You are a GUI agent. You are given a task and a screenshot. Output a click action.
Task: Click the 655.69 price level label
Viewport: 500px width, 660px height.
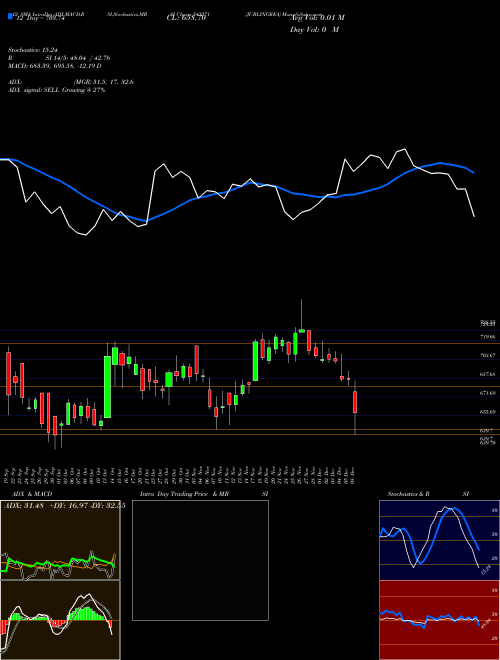tap(488, 412)
